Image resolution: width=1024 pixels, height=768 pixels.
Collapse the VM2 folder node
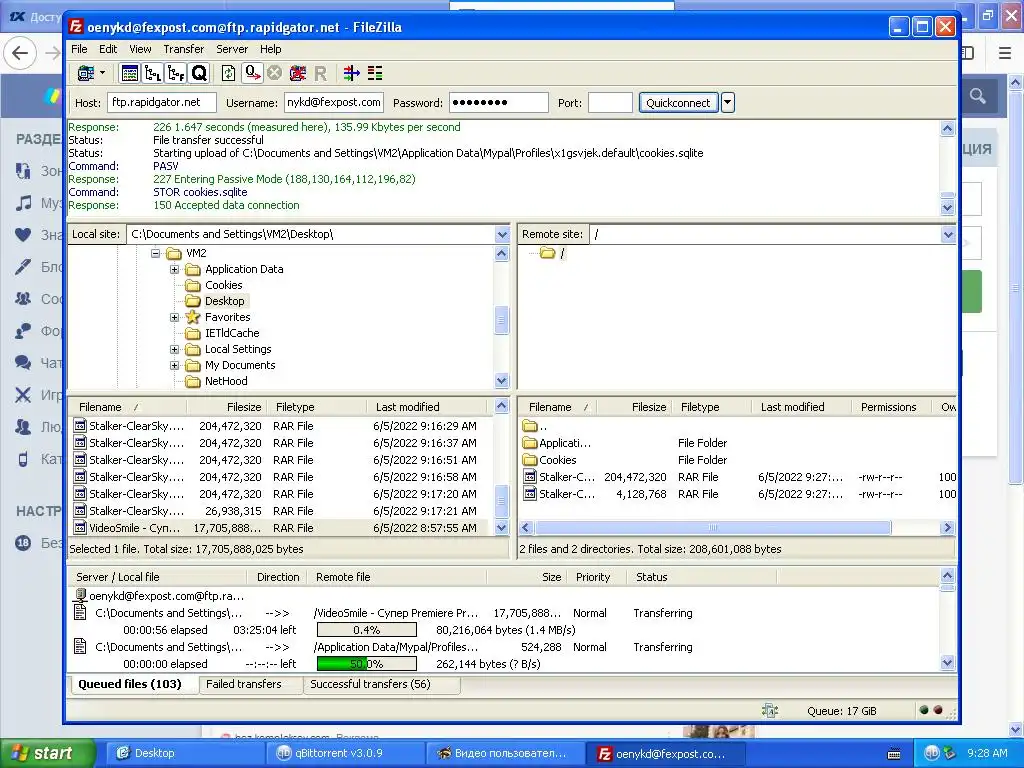click(155, 253)
